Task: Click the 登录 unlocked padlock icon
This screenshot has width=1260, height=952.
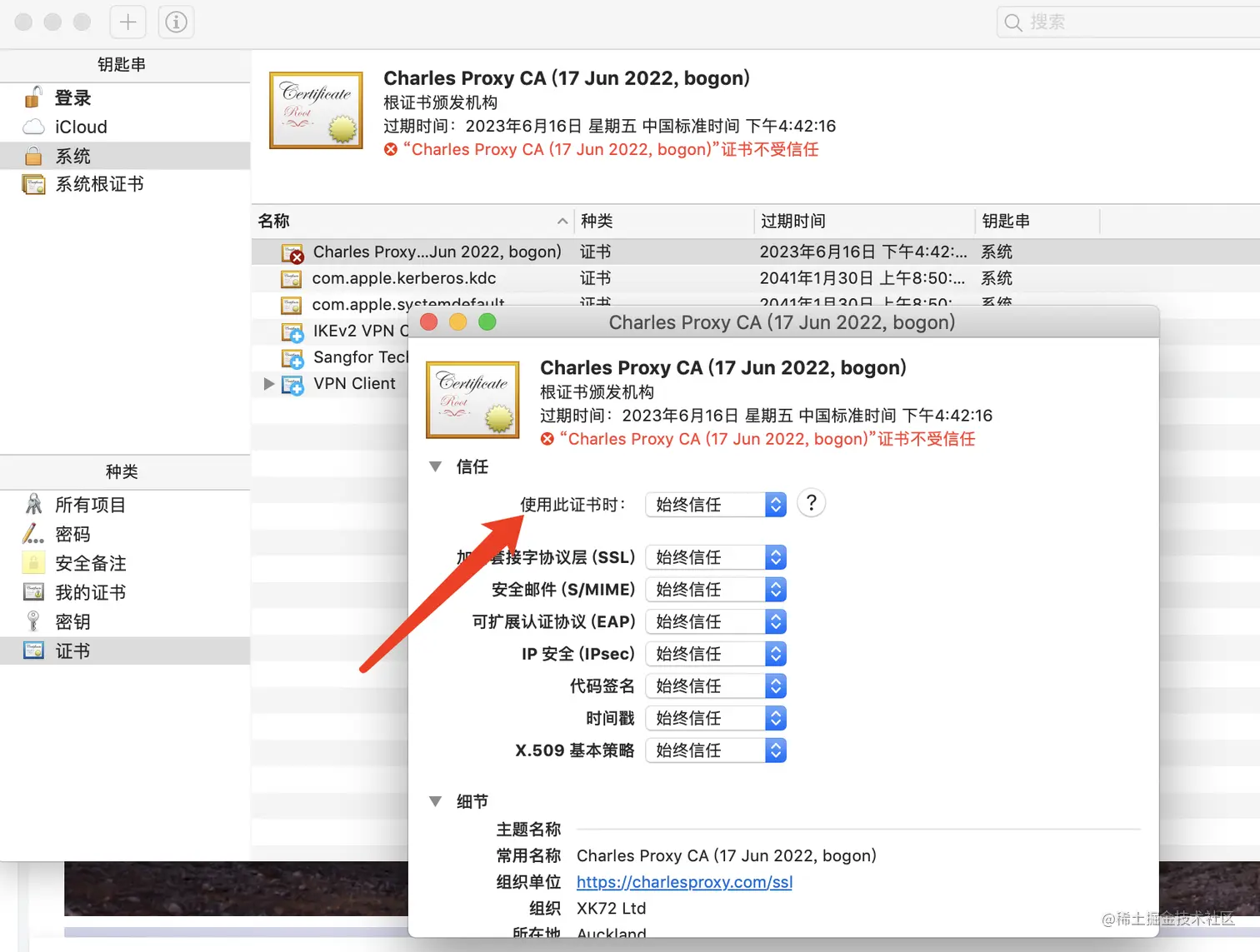Action: [x=33, y=97]
